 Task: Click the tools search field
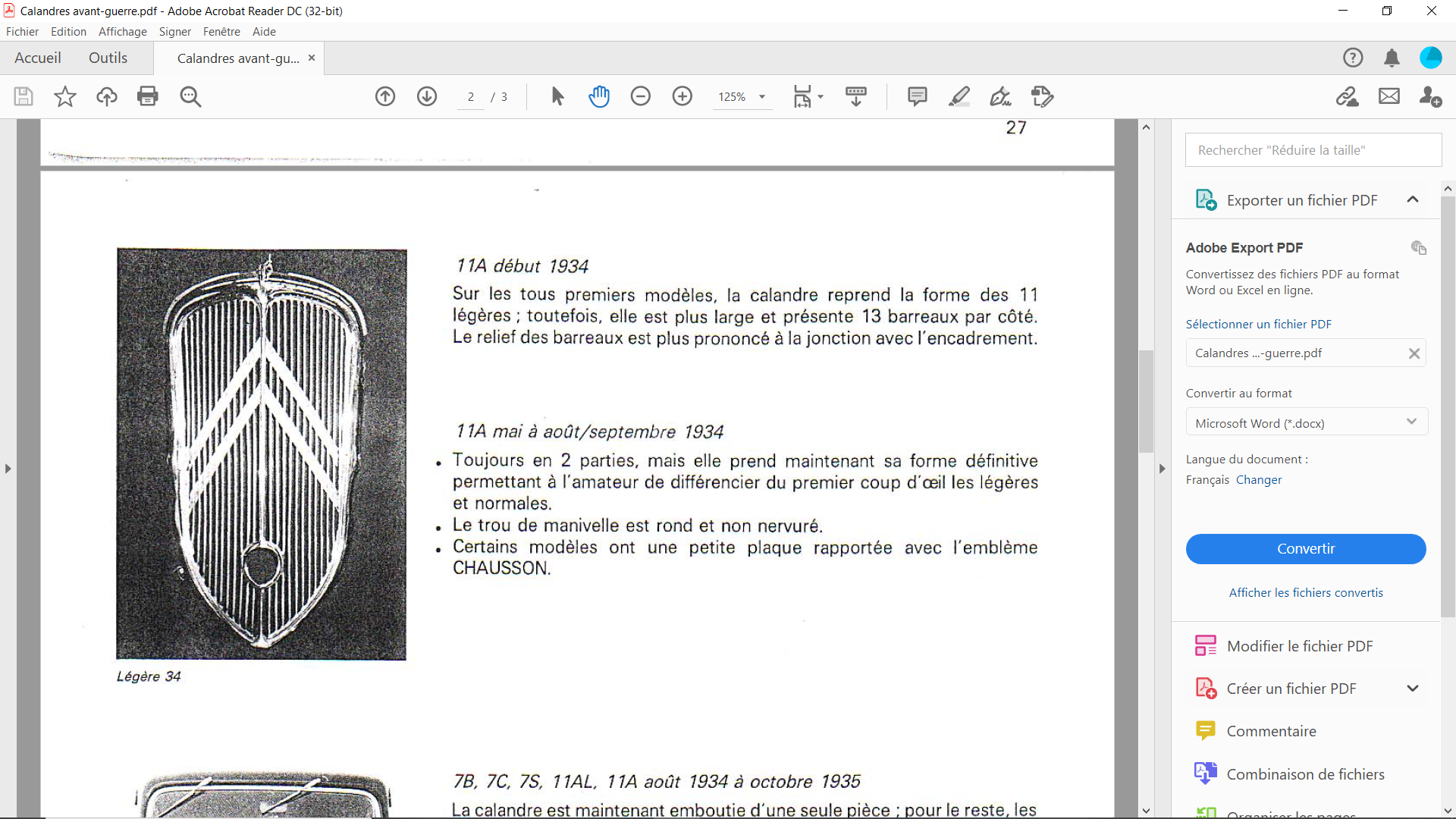(x=1313, y=150)
